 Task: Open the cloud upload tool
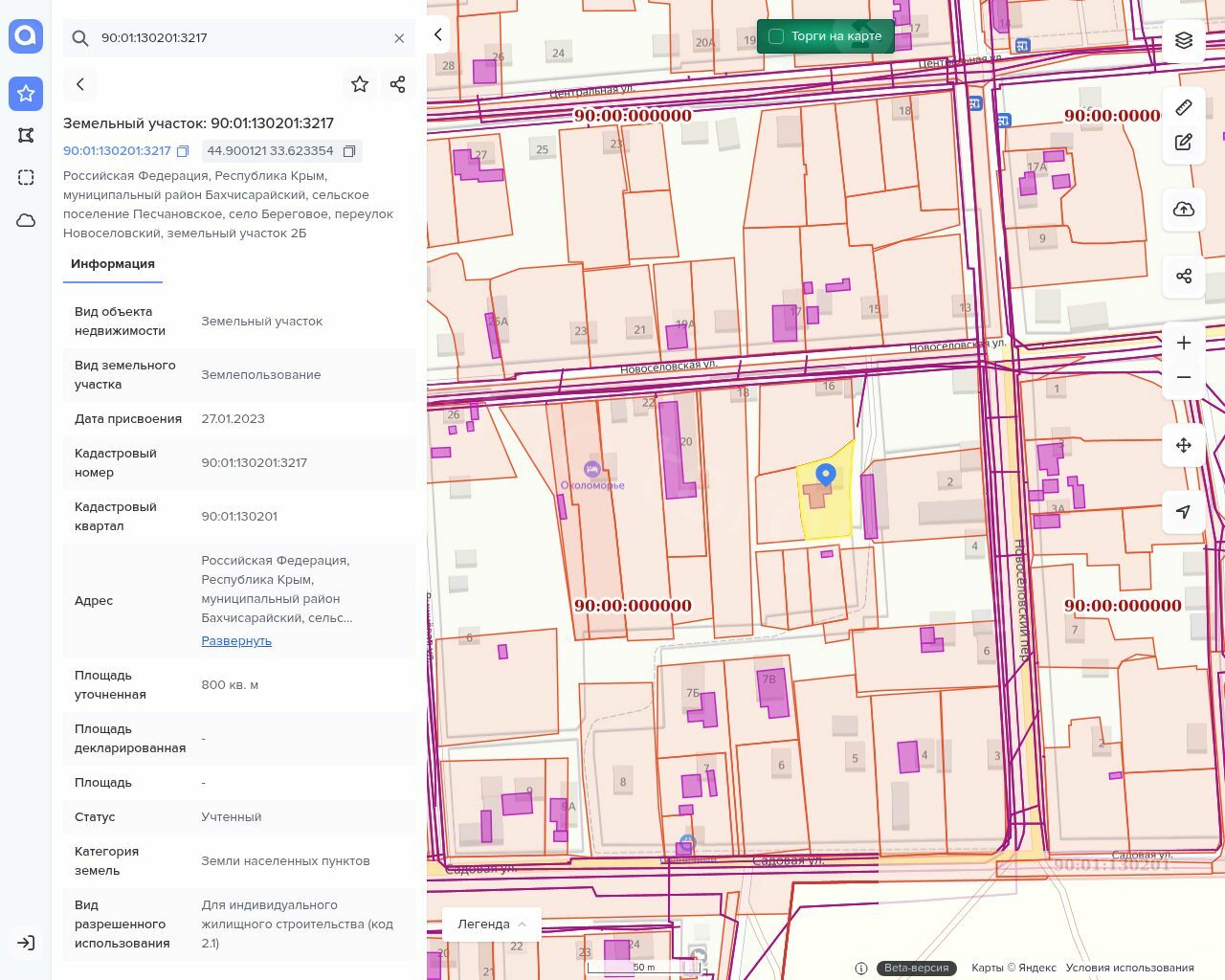(1184, 210)
